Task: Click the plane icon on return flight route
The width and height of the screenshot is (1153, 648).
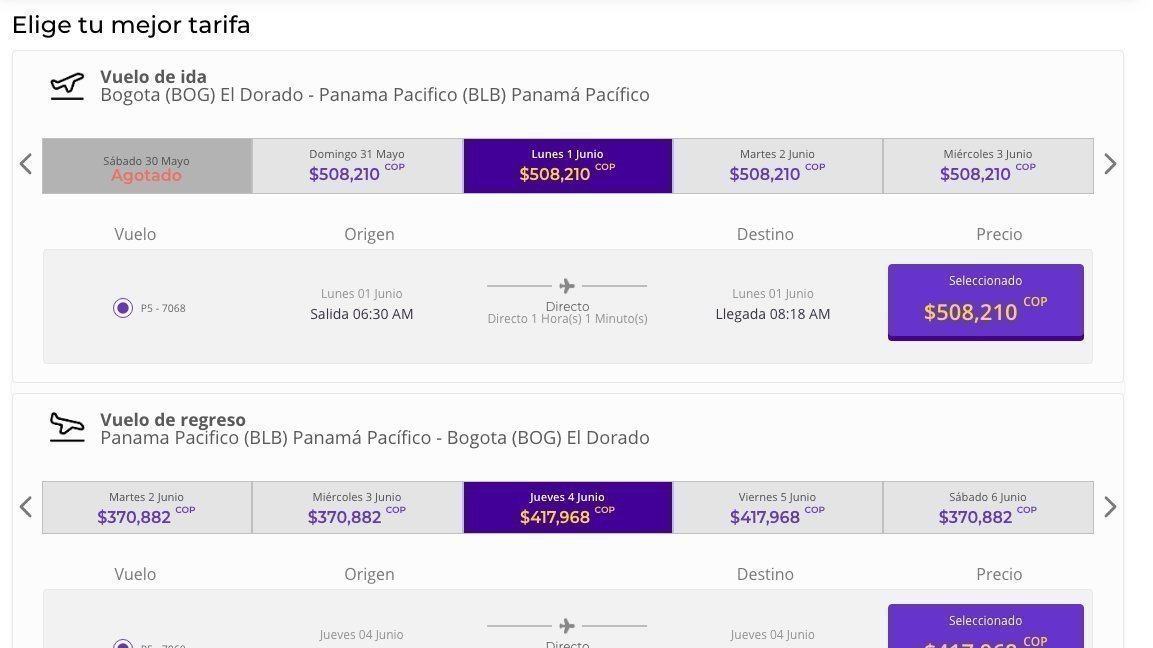Action: [567, 626]
